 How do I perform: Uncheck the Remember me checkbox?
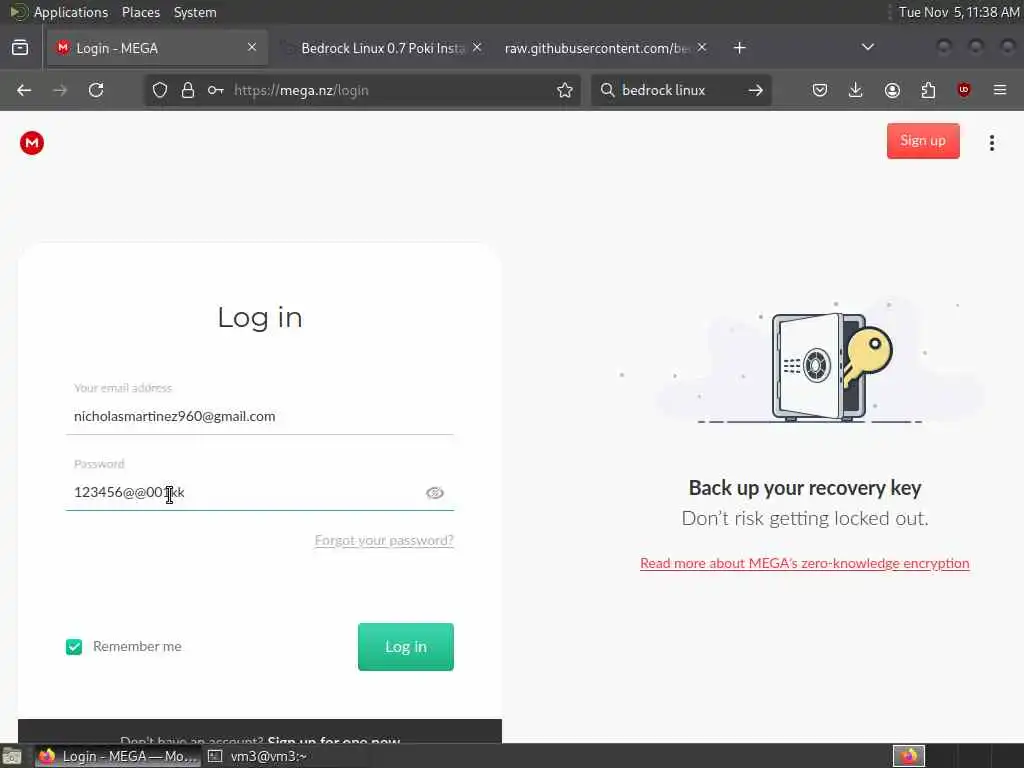74,647
